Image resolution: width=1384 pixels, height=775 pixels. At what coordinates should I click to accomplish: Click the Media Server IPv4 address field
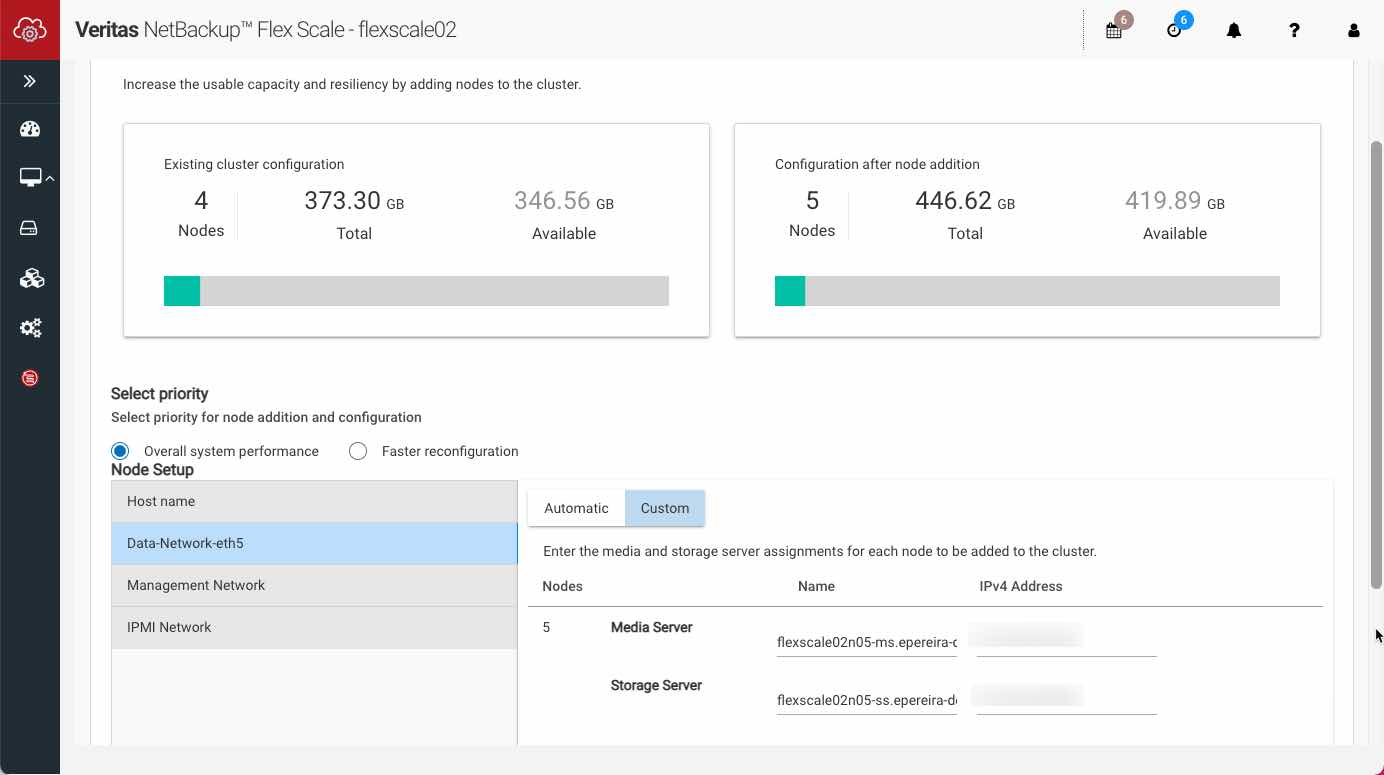1066,639
